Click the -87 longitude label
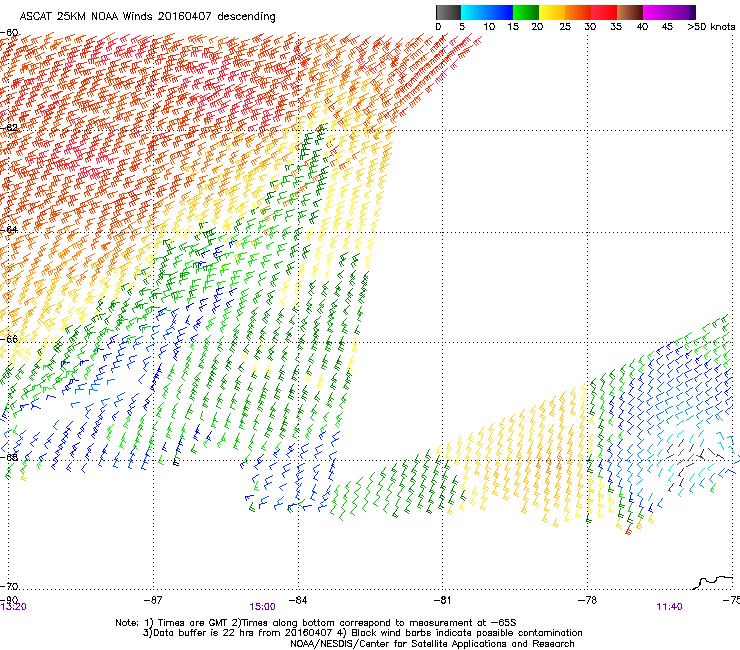This screenshot has width=740, height=650. [153, 600]
